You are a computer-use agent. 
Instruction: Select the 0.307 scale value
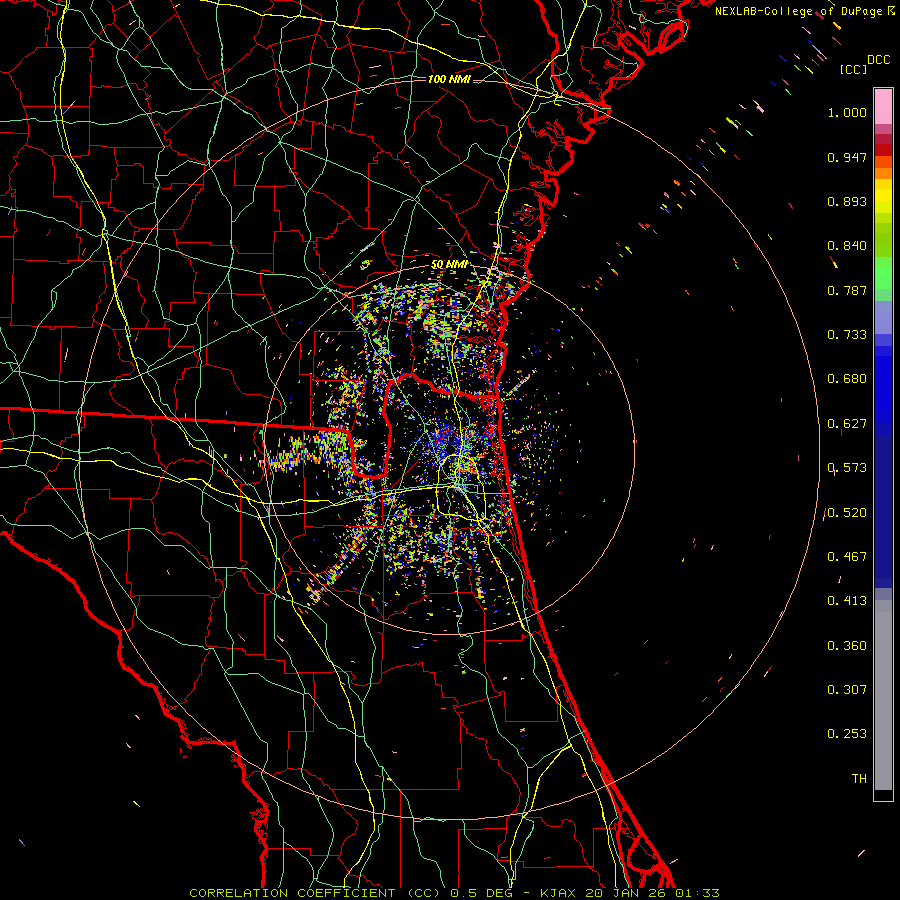(847, 690)
